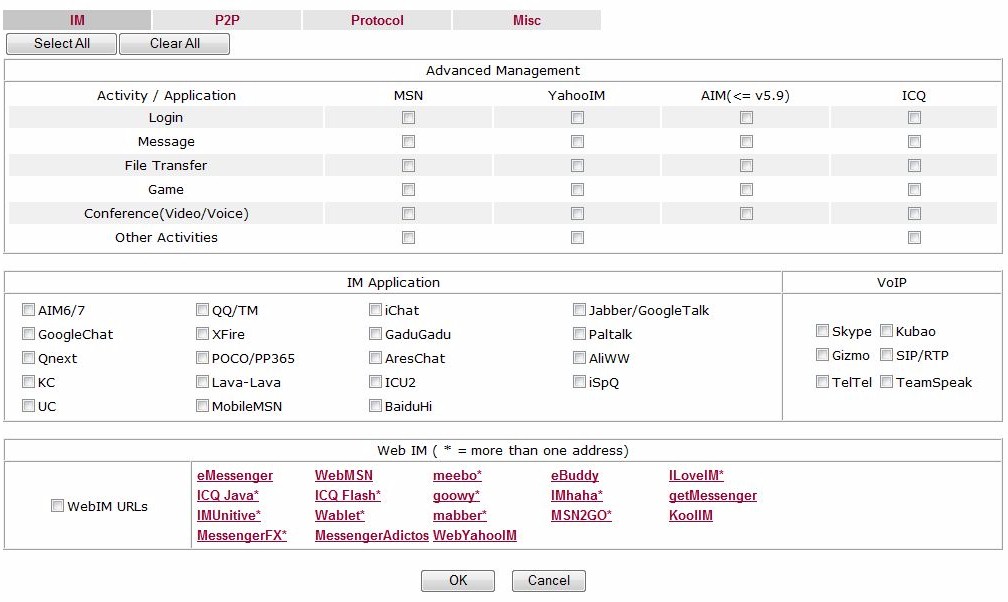Open the ILoveIM* link
1008x602 pixels.
696,475
